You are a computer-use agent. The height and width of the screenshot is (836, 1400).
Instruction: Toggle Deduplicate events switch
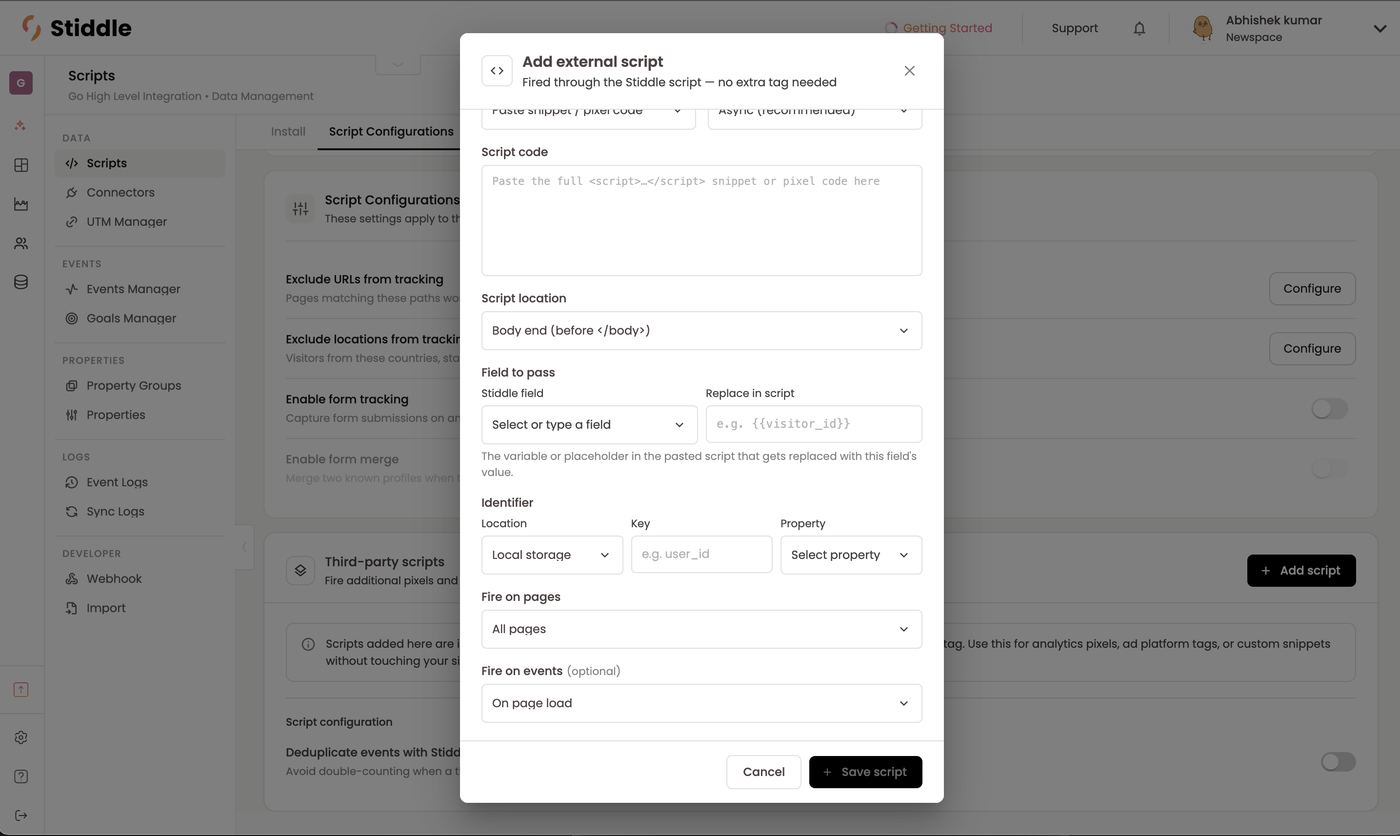pos(1338,762)
